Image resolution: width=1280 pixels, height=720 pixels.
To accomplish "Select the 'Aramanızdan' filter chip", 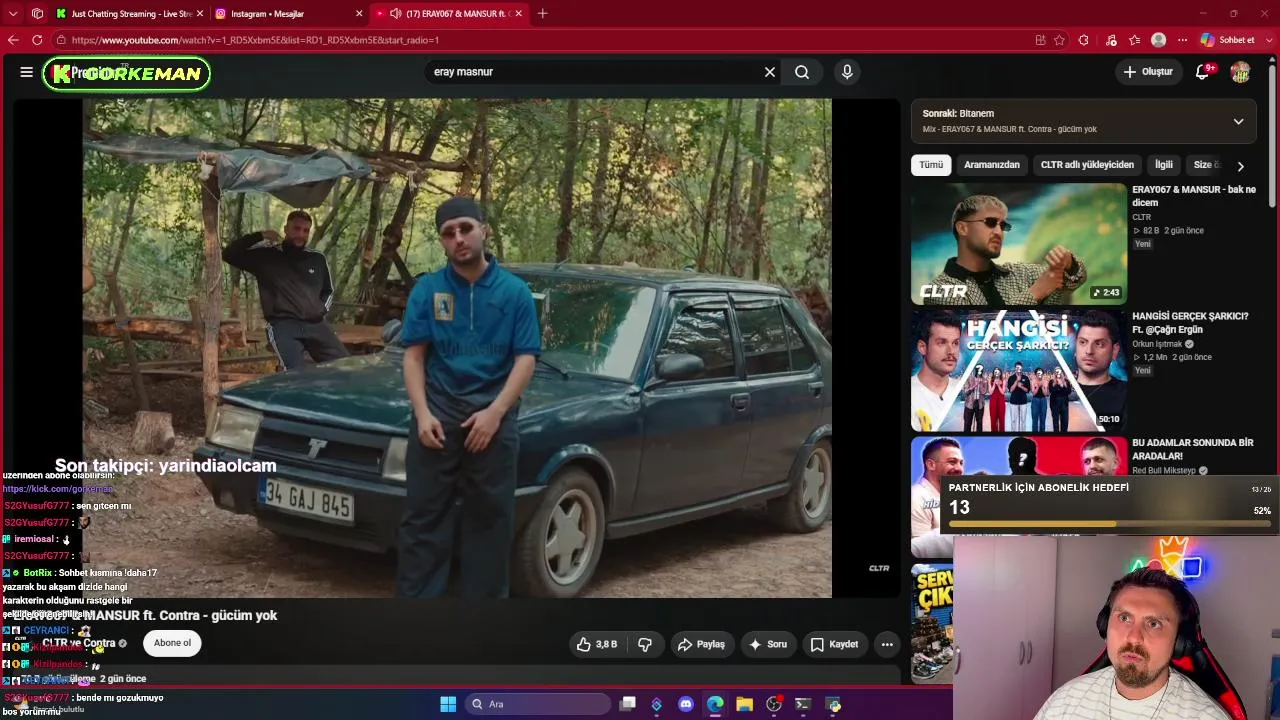I will pyautogui.click(x=992, y=165).
